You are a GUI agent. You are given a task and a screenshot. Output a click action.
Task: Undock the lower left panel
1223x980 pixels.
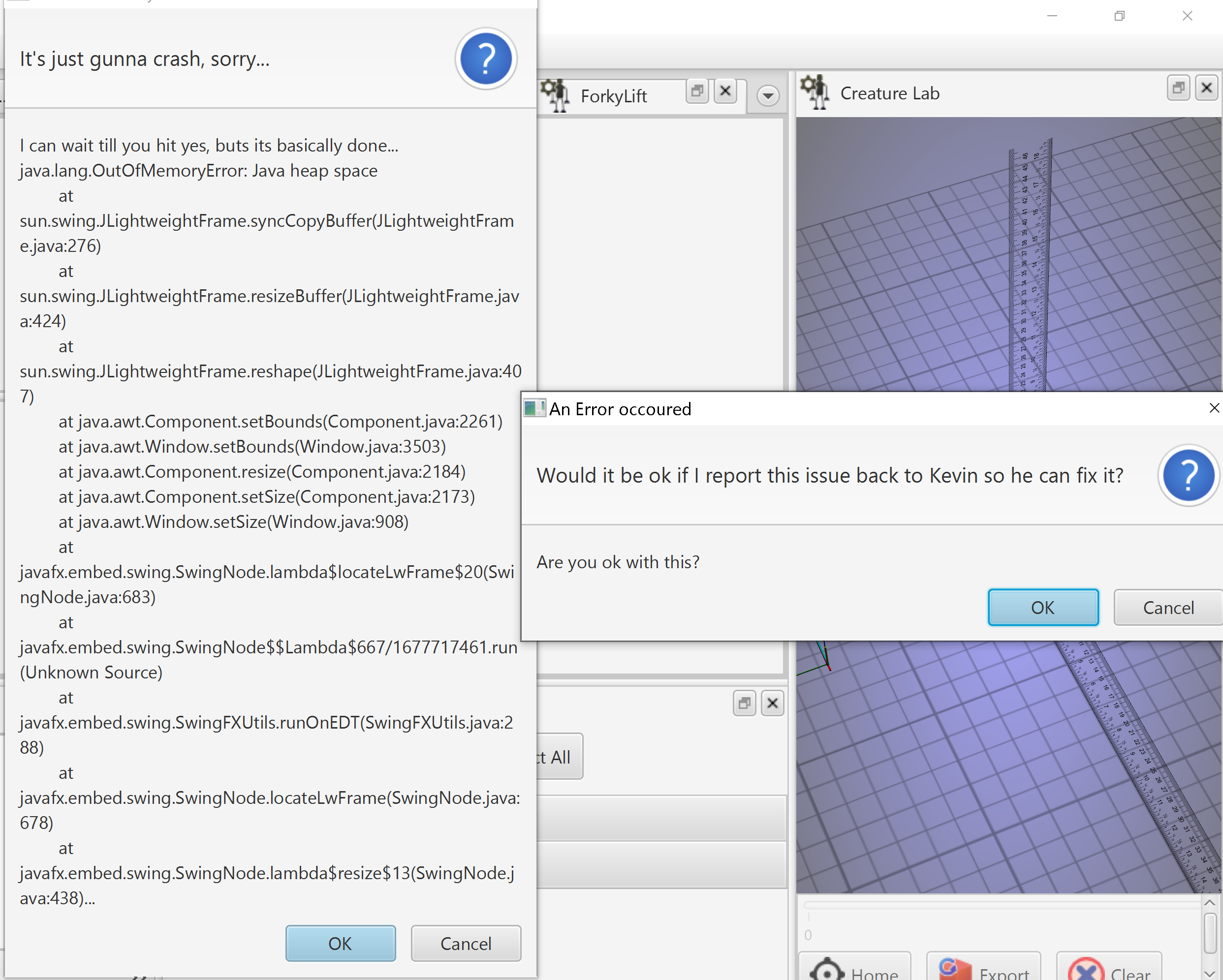(x=744, y=703)
